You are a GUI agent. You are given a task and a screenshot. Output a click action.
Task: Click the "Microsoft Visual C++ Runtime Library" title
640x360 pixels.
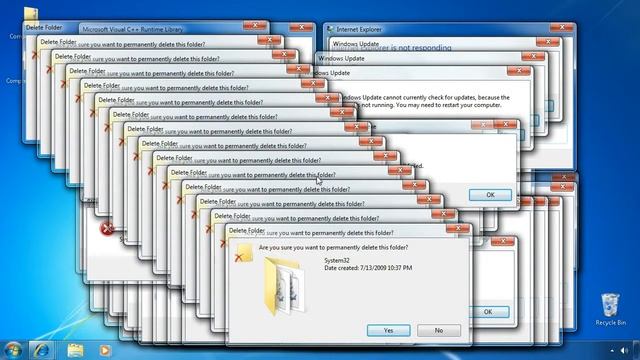pyautogui.click(x=133, y=29)
